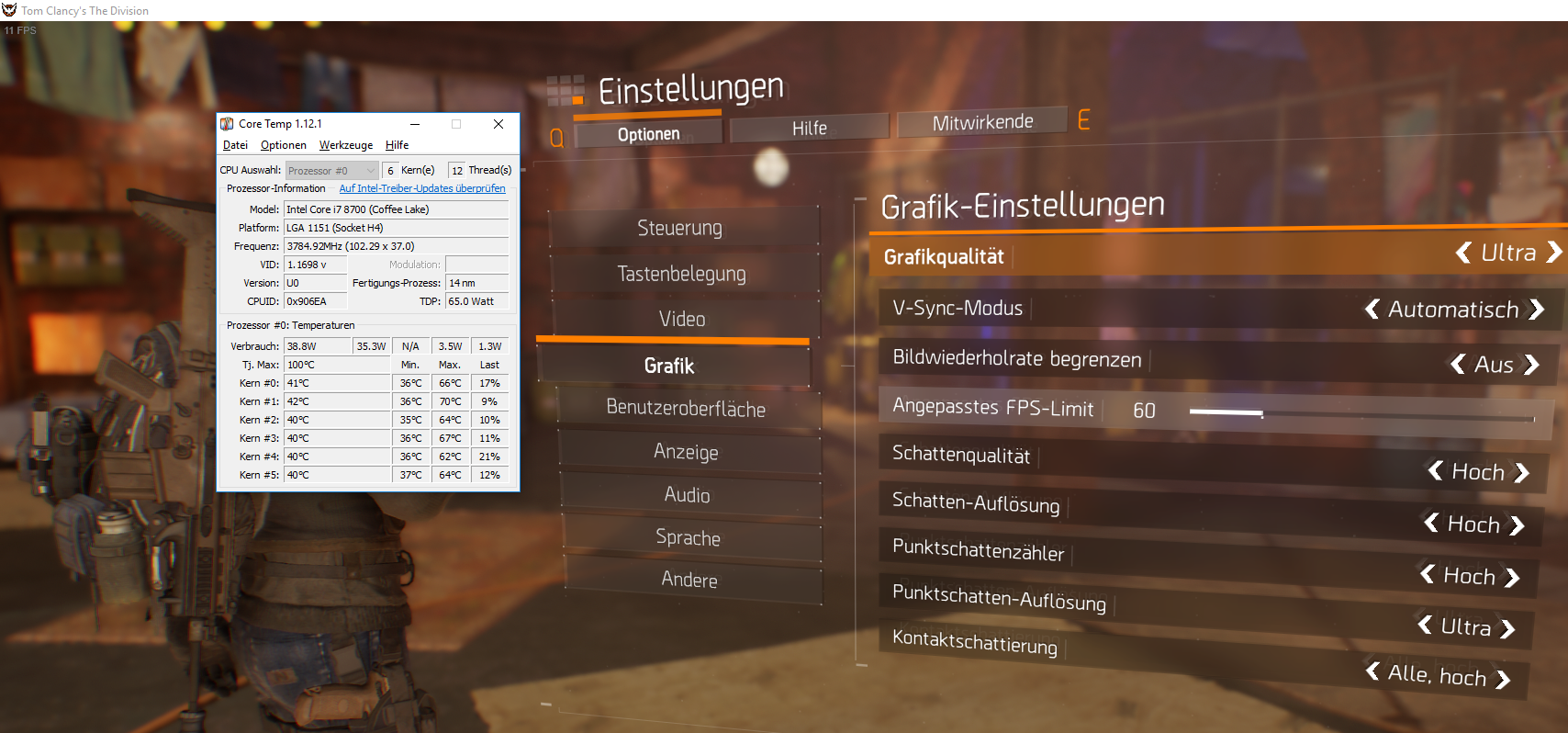The image size is (1568, 733).
Task: Click left arrow of Punktschatten-Auflösung
Action: tap(1424, 625)
